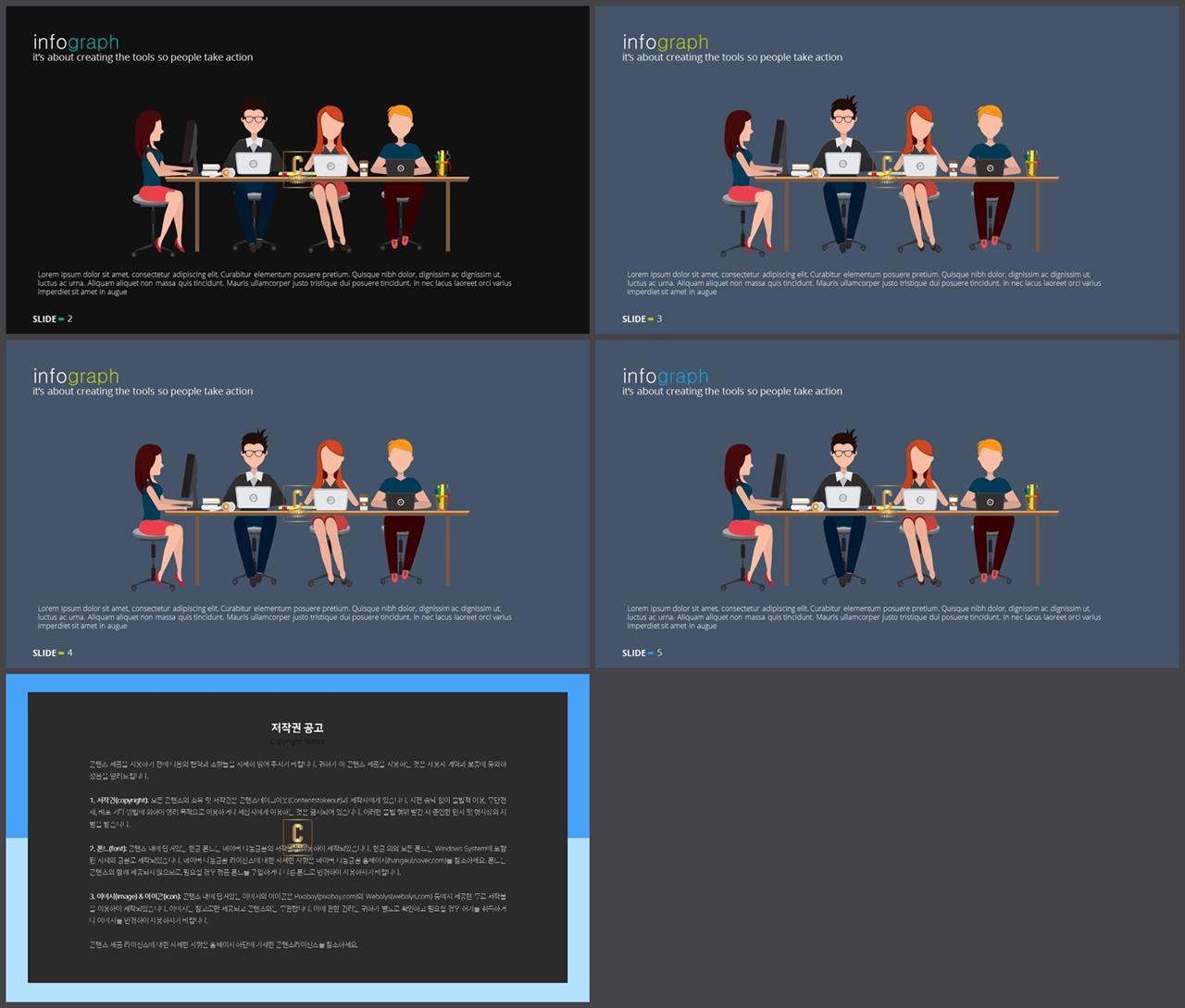Viewport: 1185px width, 1008px height.
Task: Click the 'SLIDE 2' footer label
Action: (x=52, y=319)
